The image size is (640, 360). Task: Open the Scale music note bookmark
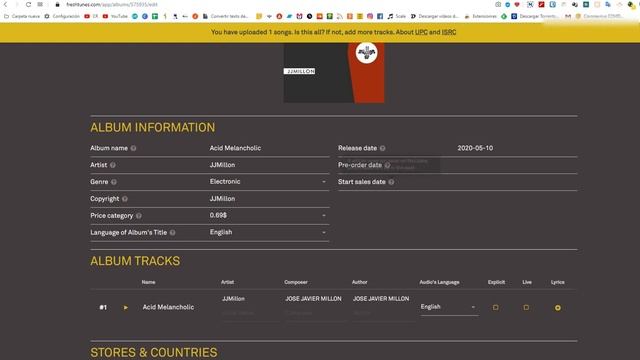point(396,16)
